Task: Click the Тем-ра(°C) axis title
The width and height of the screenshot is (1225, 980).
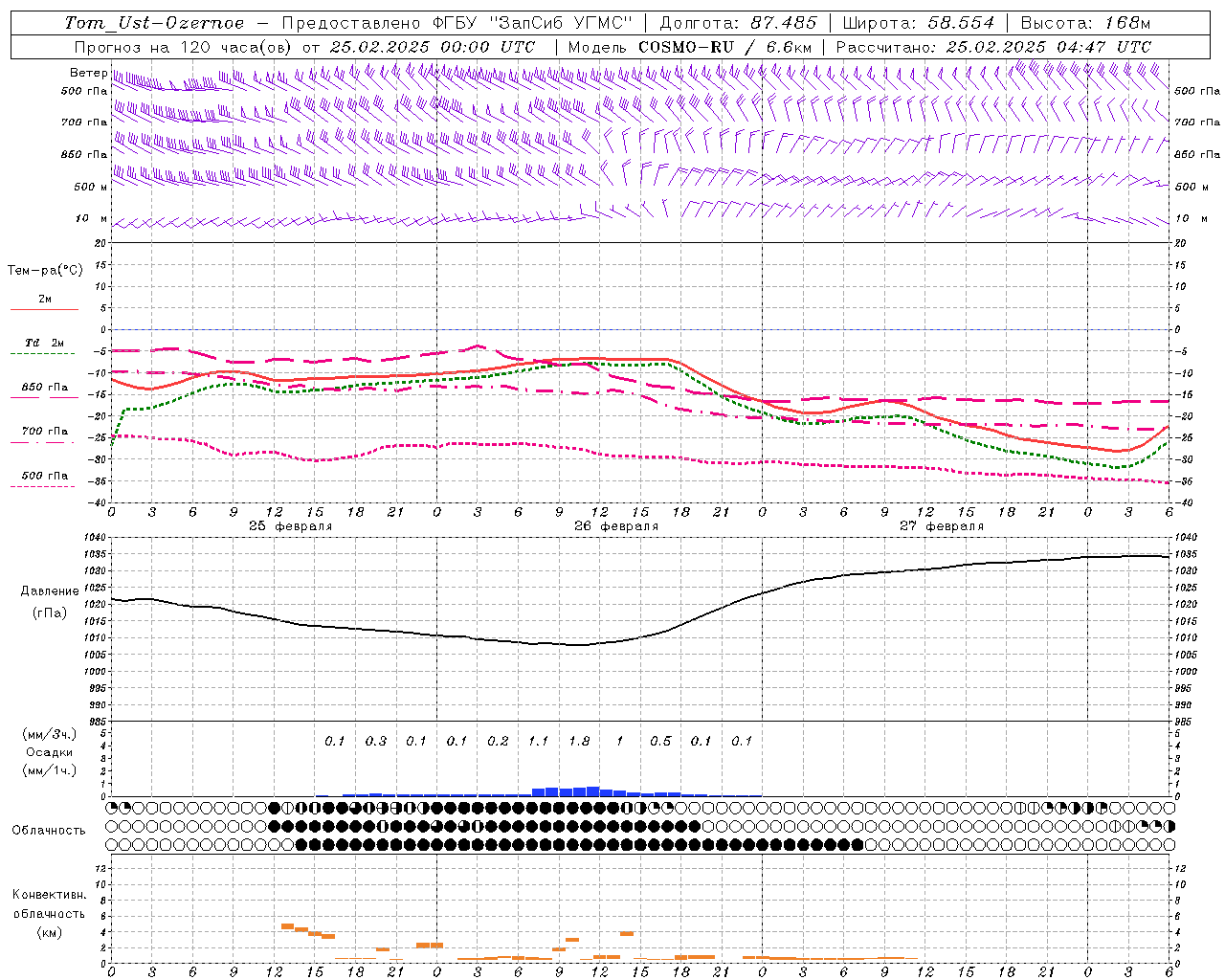Action: pos(45,271)
